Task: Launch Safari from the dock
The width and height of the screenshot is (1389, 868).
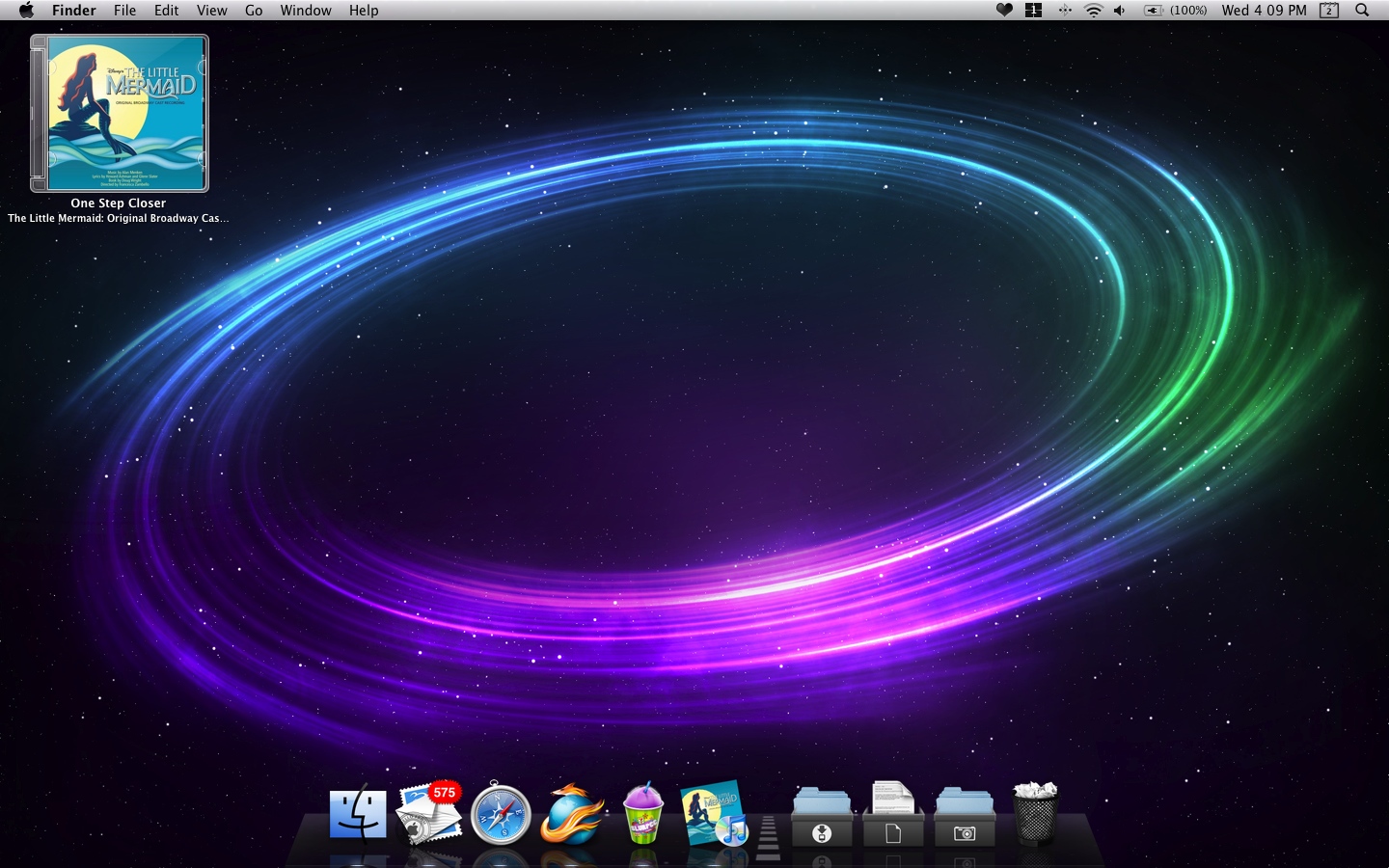Action: pos(501,815)
